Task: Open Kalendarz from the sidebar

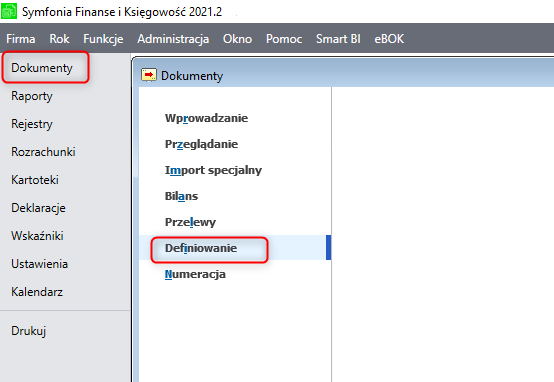Action: coord(37,292)
